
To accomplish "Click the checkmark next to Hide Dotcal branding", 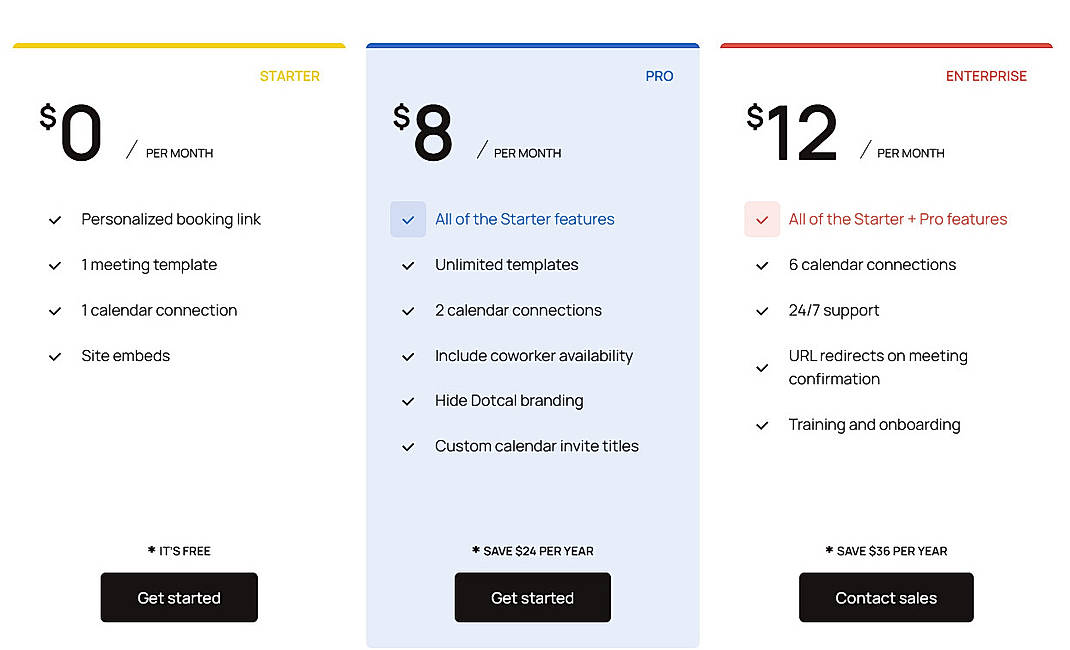I will pyautogui.click(x=409, y=401).
